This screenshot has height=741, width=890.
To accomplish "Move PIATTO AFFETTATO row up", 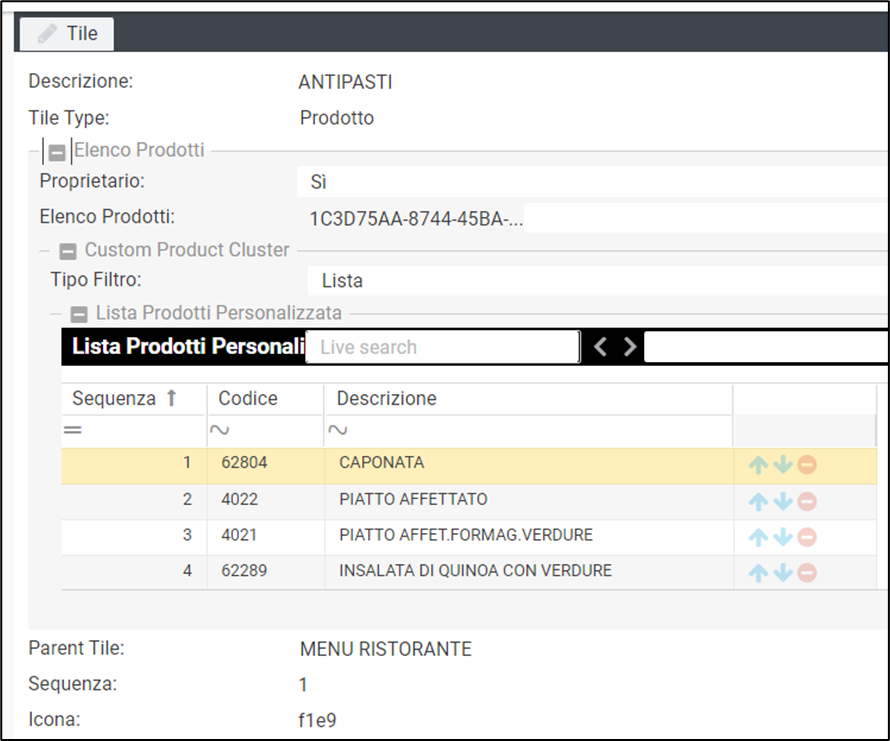I will [x=759, y=501].
